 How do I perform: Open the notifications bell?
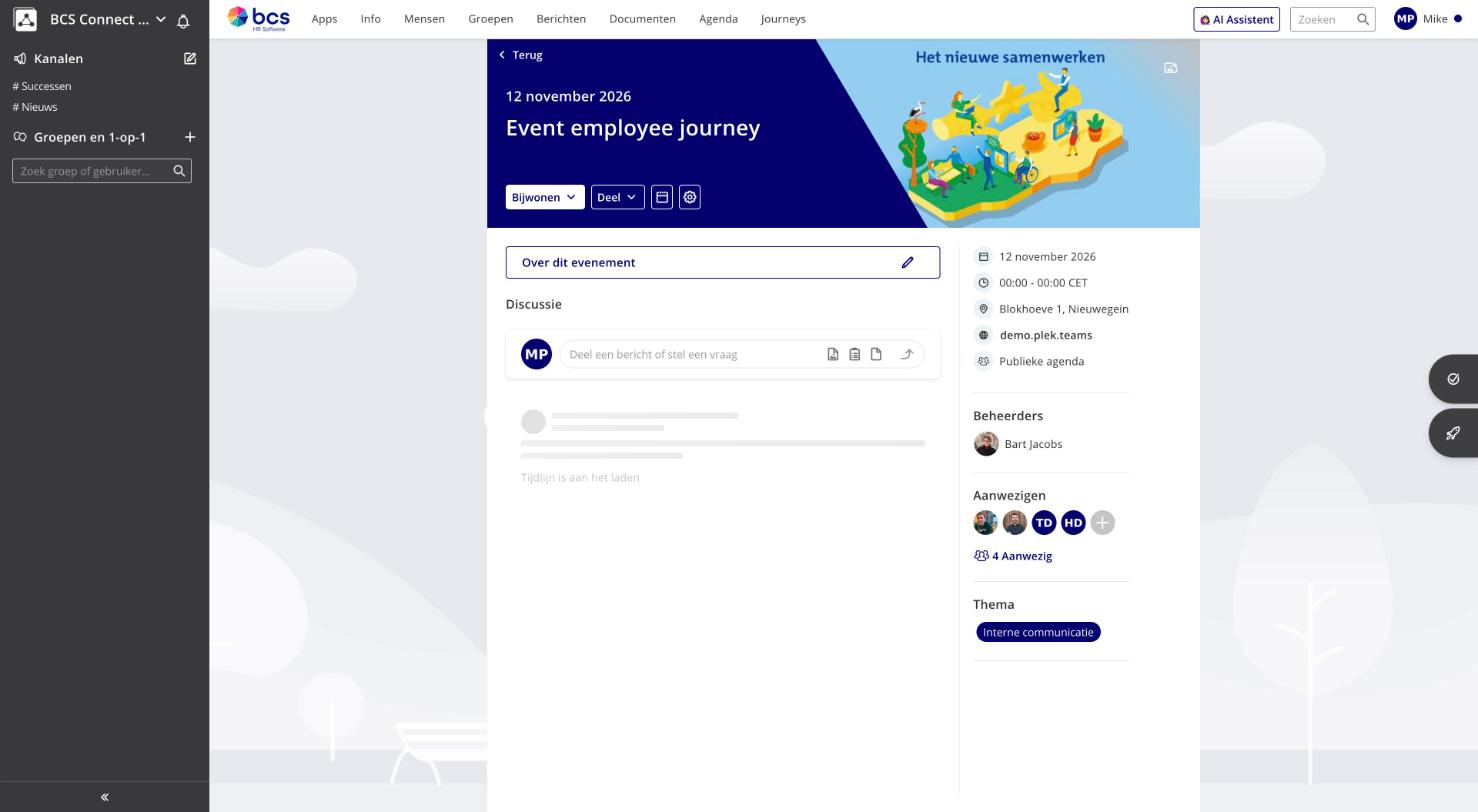(183, 20)
